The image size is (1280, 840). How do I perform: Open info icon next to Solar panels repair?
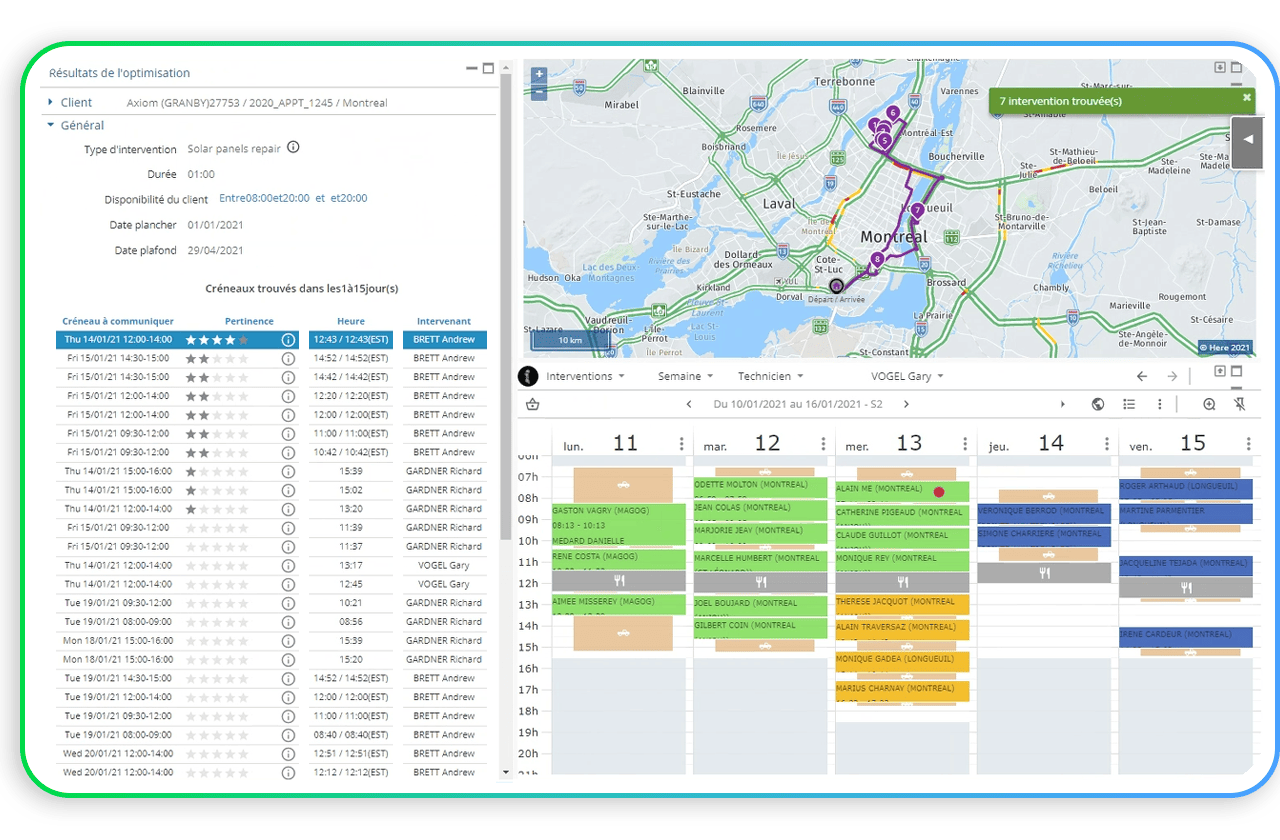click(293, 147)
